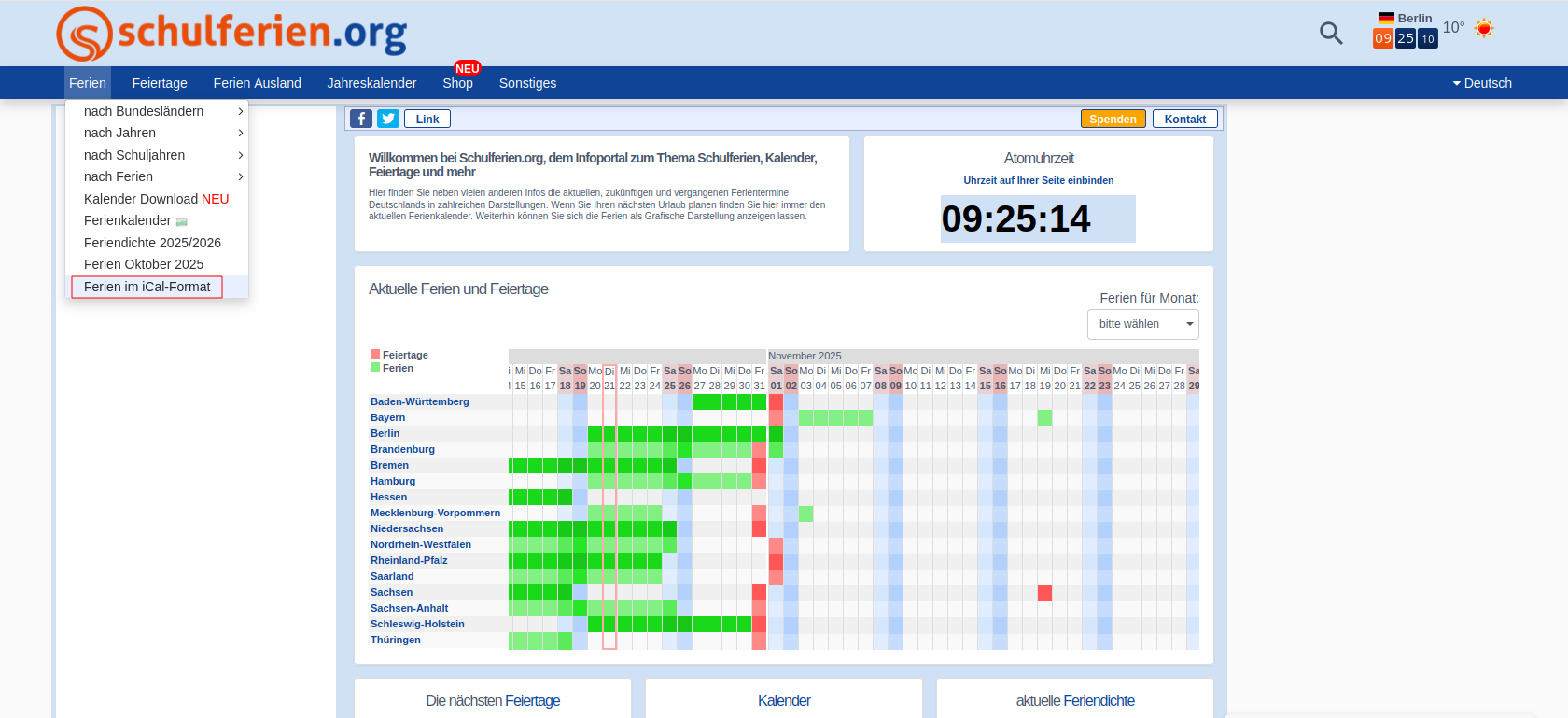Image resolution: width=1568 pixels, height=718 pixels.
Task: Click the red Feiertage legend swatch
Action: pos(375,354)
